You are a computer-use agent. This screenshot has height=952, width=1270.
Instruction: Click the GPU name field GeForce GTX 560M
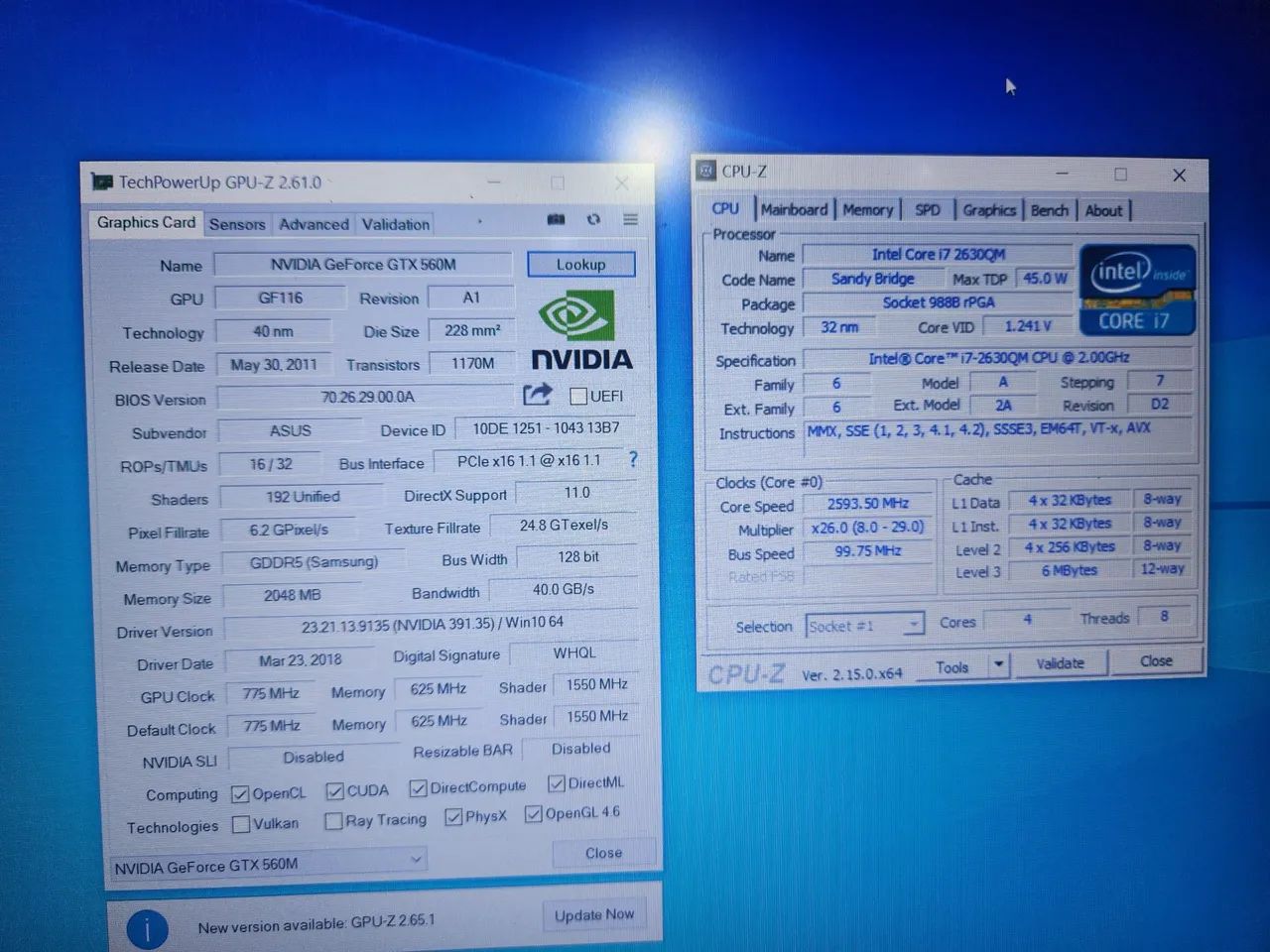[363, 264]
